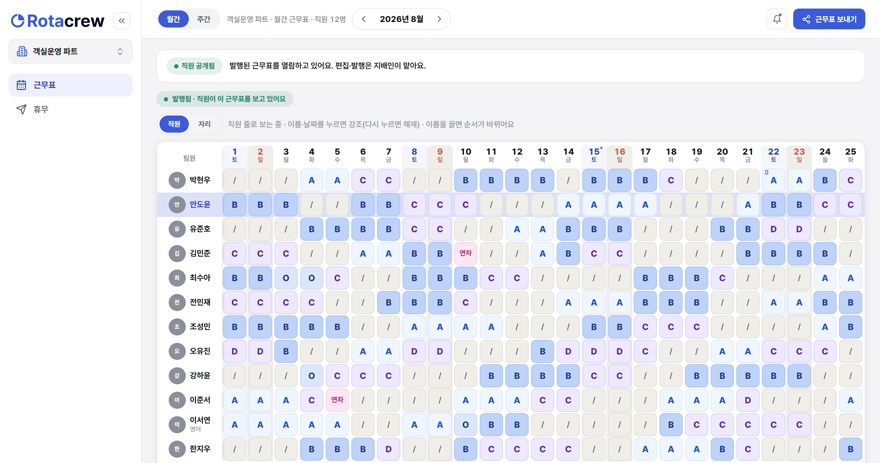Screen dimensions: 880x463
Task: Highlight date column 15 토
Action: point(594,155)
